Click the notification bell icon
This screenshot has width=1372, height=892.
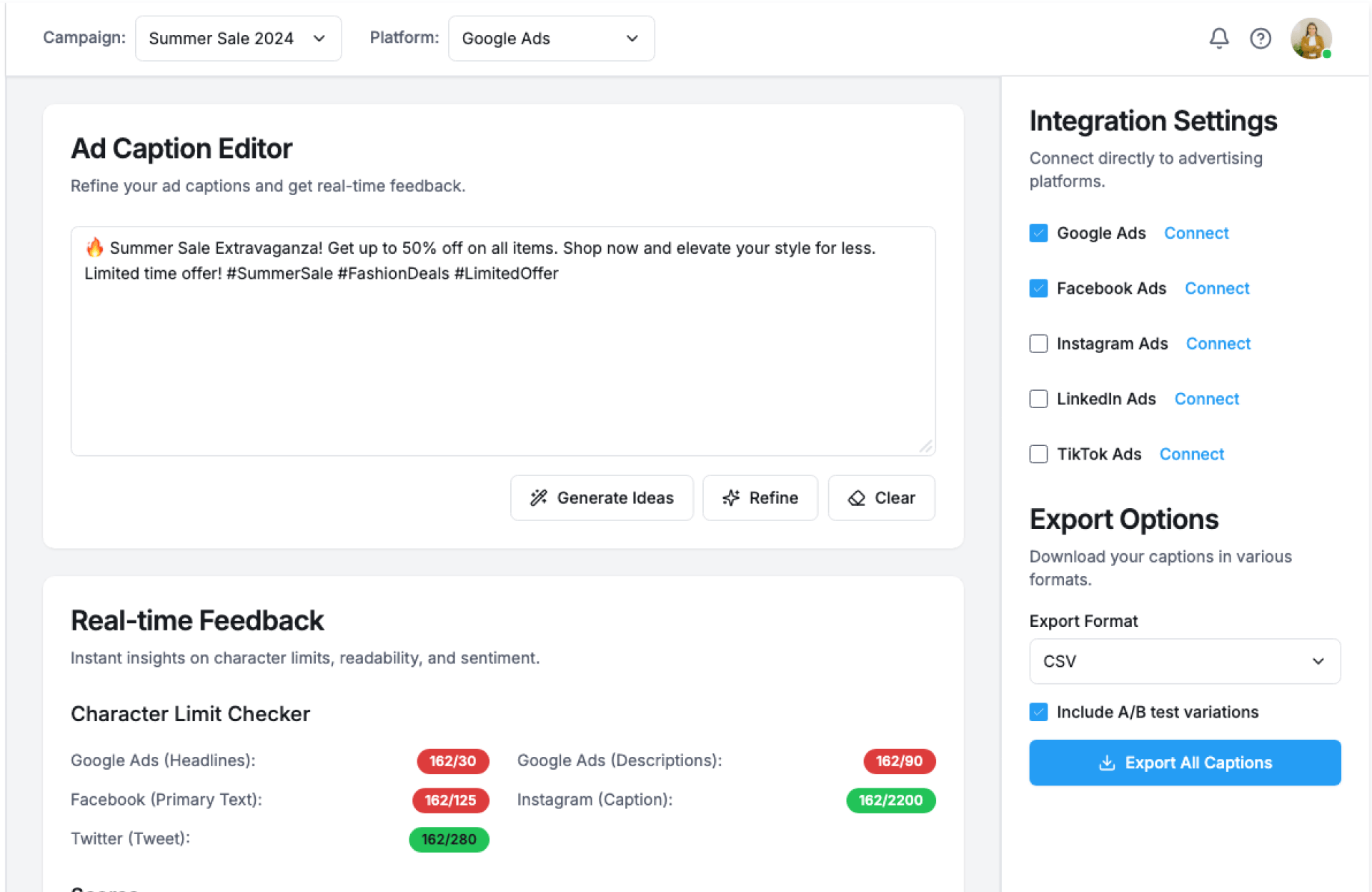pyautogui.click(x=1218, y=38)
